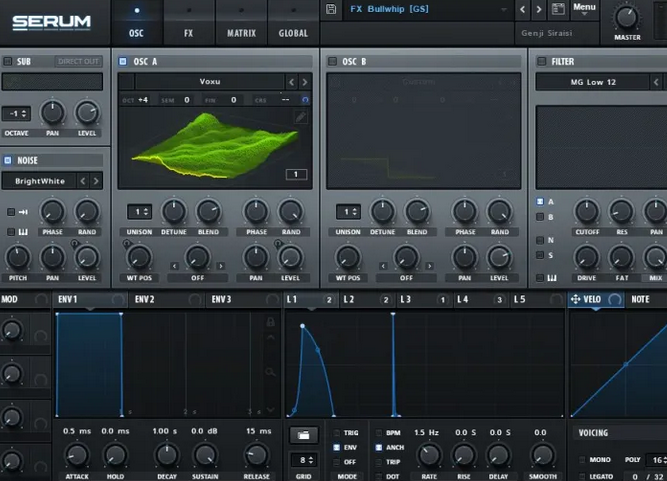This screenshot has width=667, height=481.
Task: Enable OSC B
Action: pos(332,61)
